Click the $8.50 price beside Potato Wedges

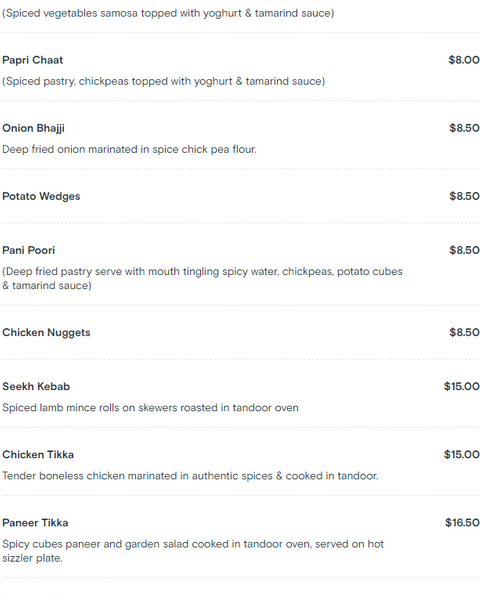click(x=464, y=196)
